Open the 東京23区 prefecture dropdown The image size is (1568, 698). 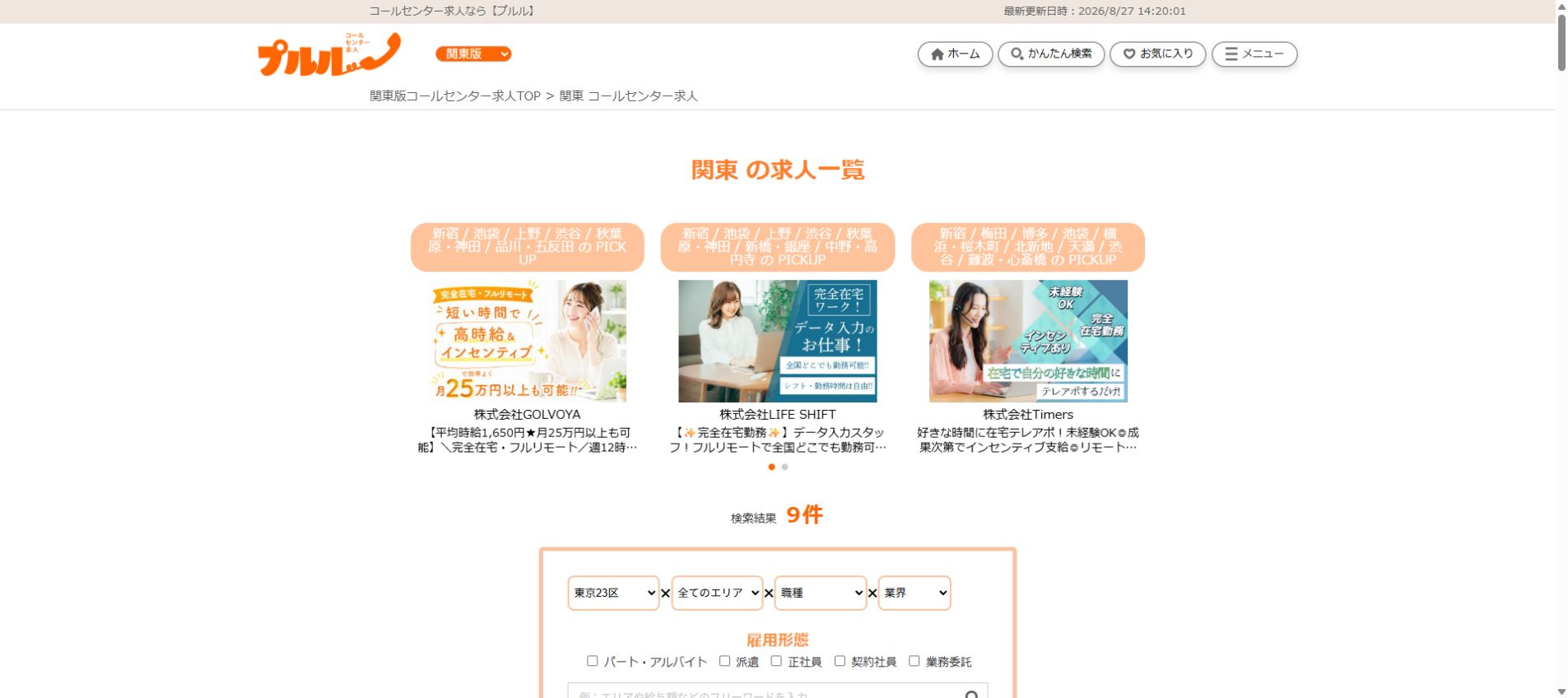pos(613,593)
